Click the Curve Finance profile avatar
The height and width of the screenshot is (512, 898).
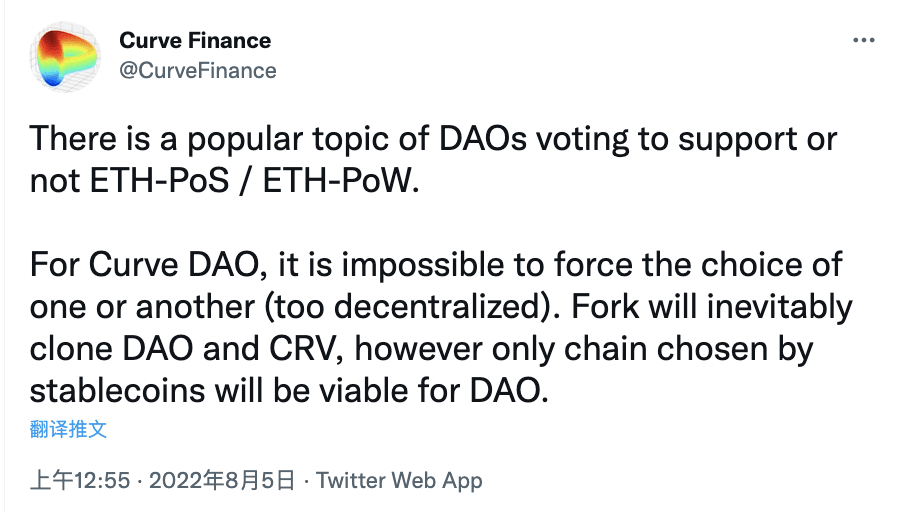pyautogui.click(x=65, y=56)
